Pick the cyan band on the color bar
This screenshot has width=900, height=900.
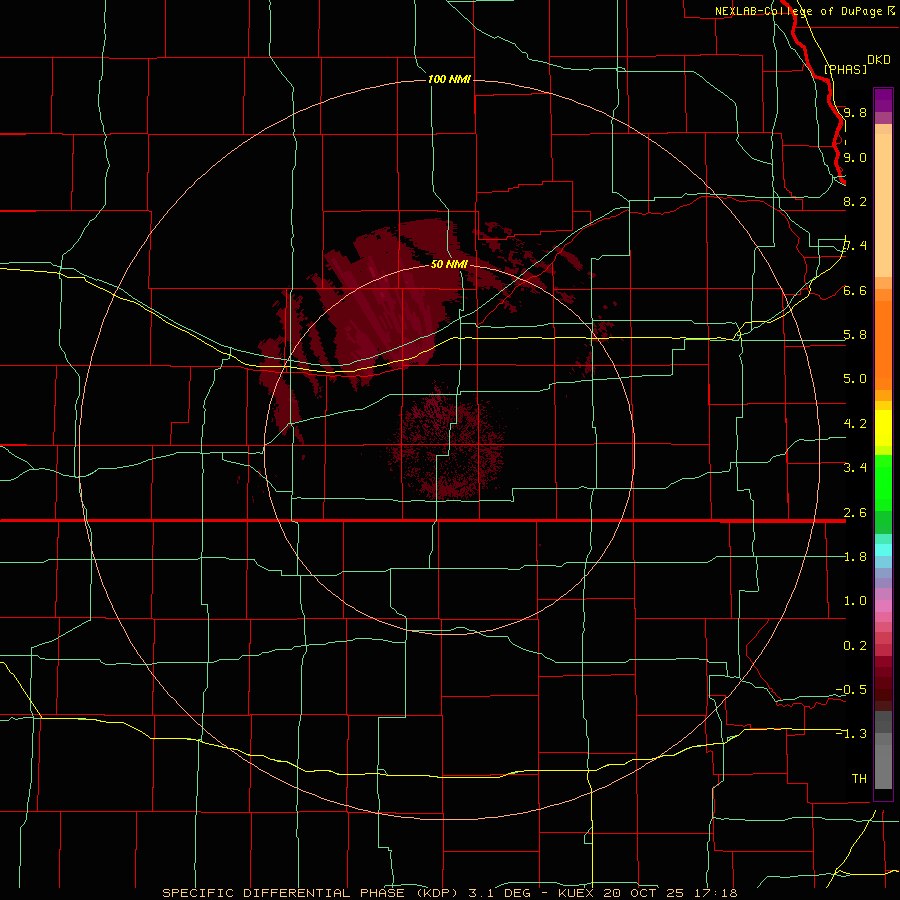(x=883, y=550)
